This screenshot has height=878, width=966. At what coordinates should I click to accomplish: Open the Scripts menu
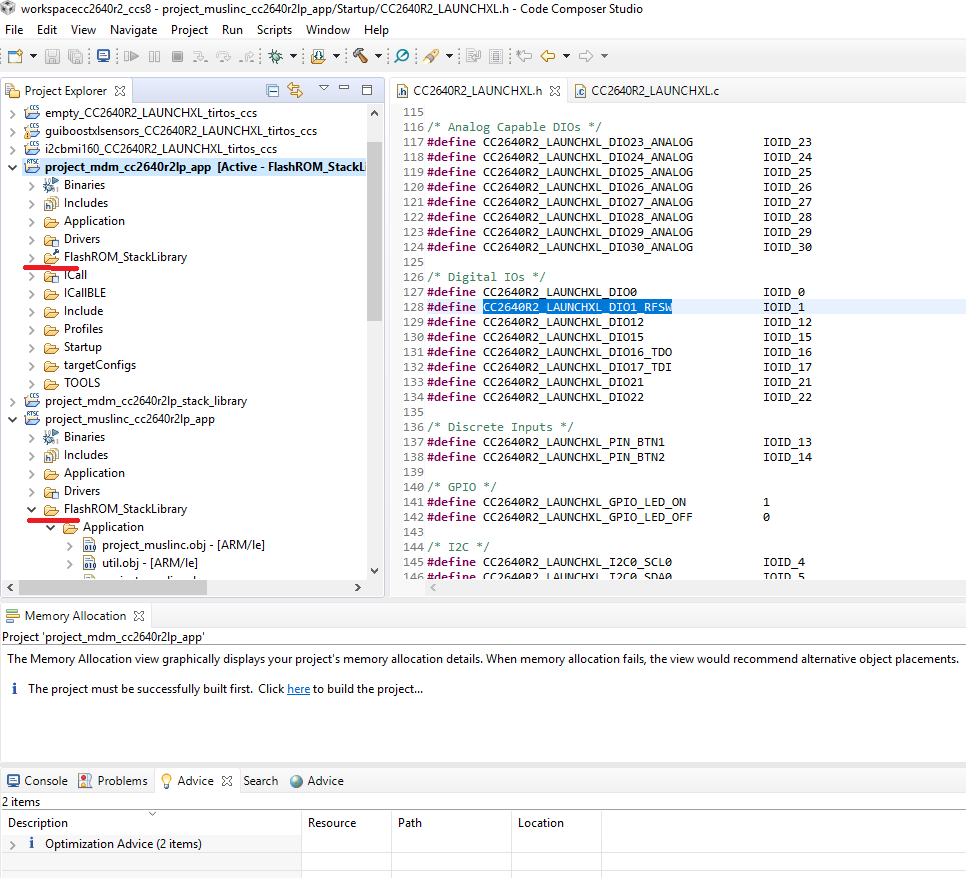pos(274,30)
